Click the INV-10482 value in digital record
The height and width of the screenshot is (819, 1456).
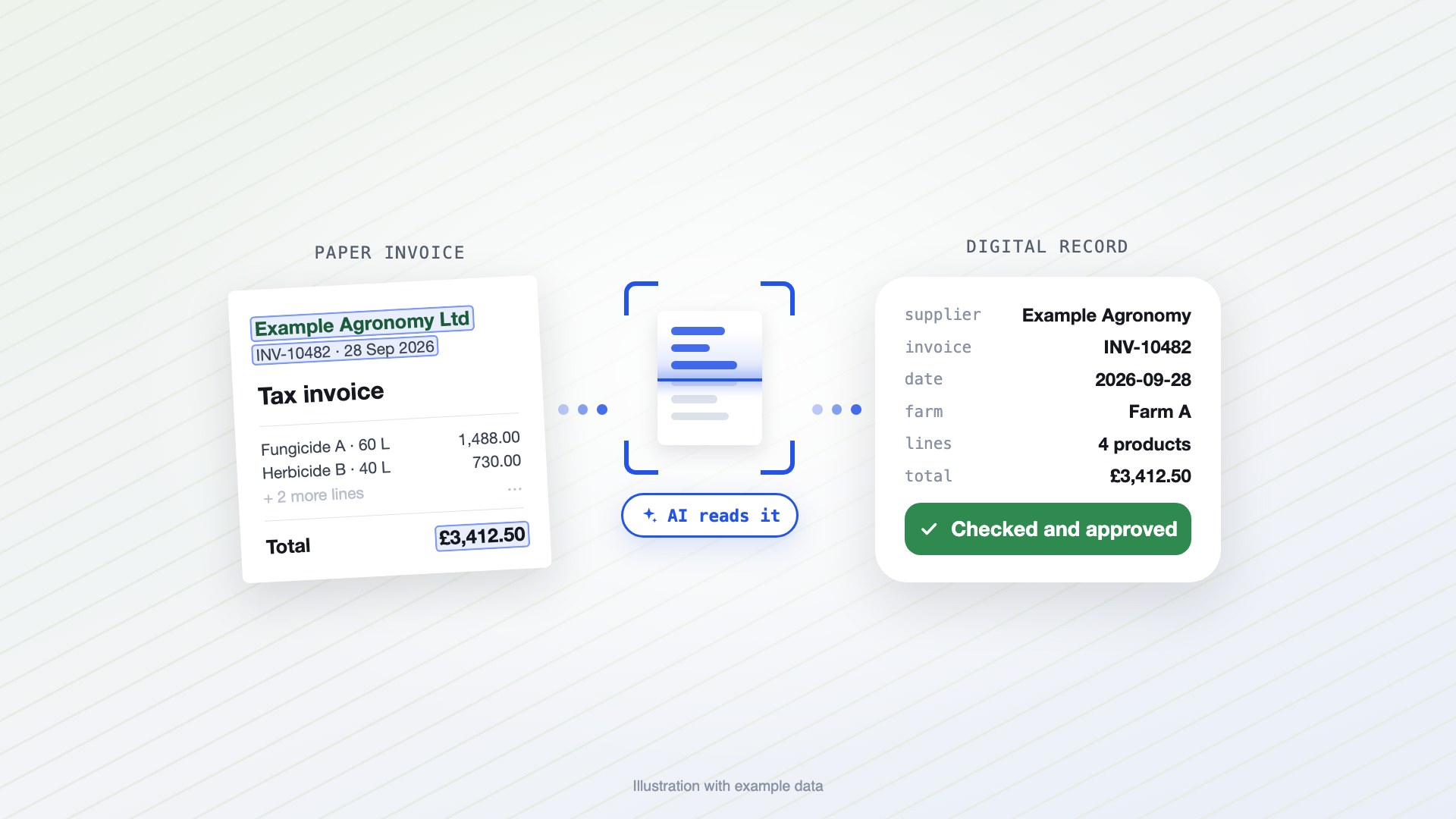[x=1147, y=347]
